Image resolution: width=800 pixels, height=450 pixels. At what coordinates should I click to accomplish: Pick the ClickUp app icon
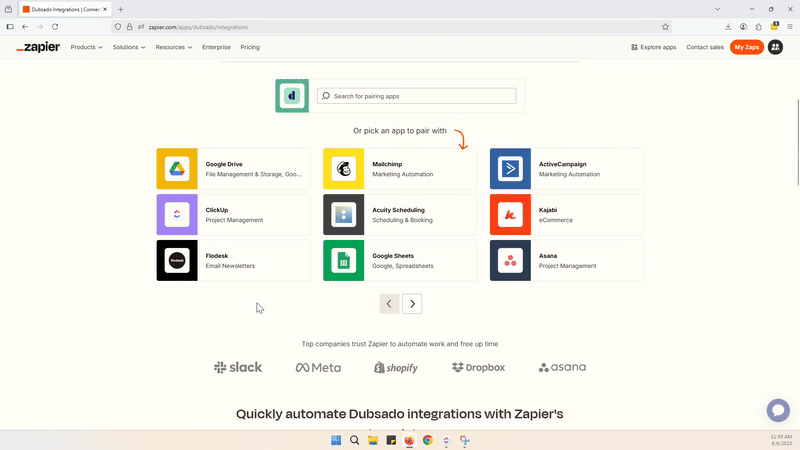point(177,215)
